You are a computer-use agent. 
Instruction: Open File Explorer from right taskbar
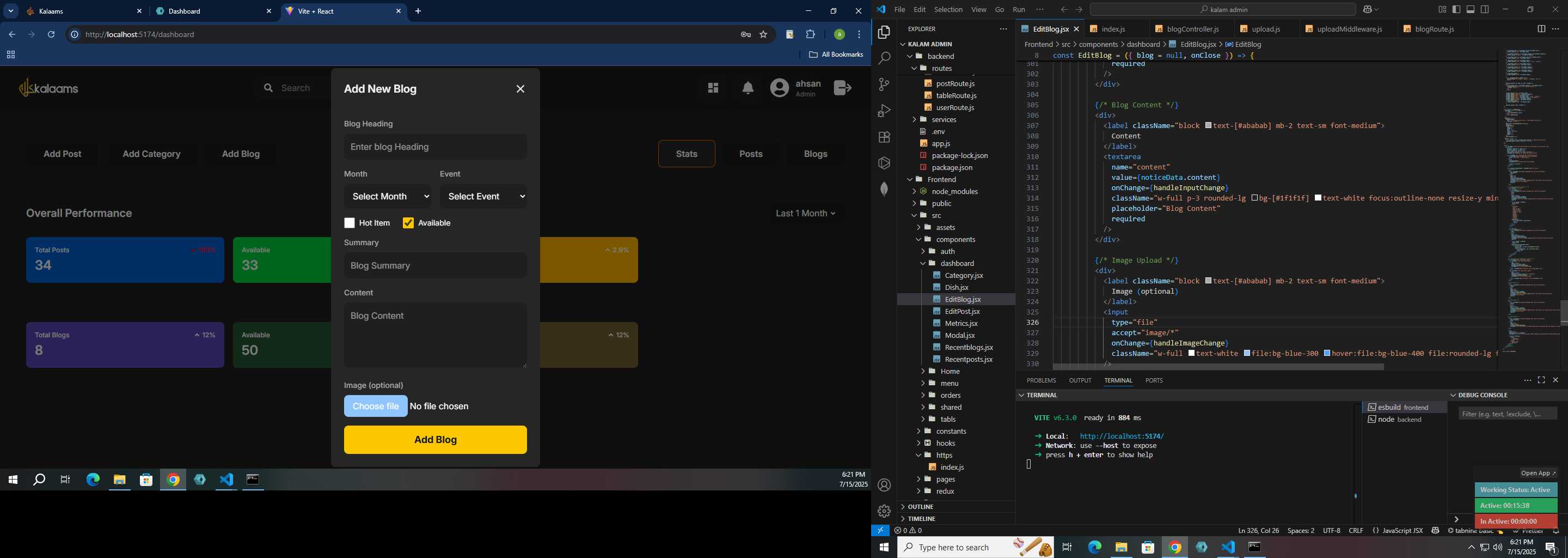(x=1121, y=547)
